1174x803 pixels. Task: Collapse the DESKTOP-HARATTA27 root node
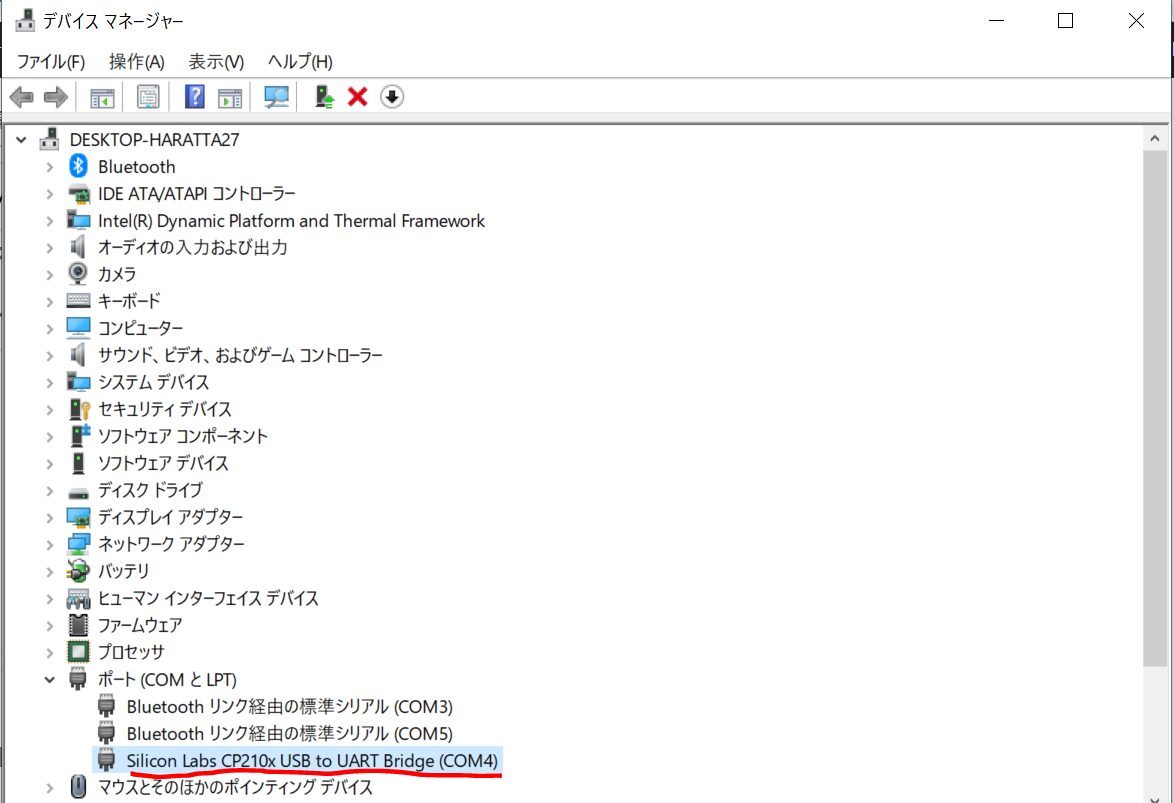pos(21,139)
